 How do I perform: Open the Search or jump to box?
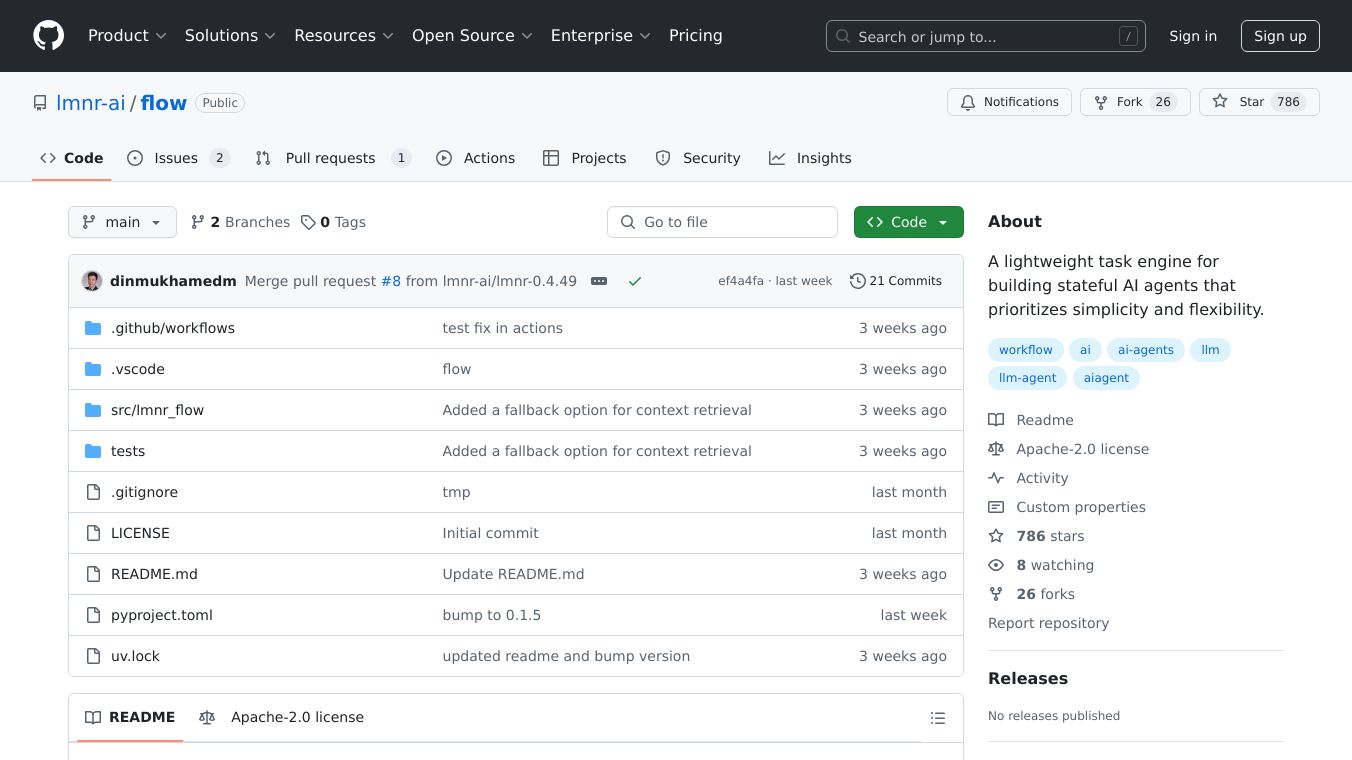(x=985, y=36)
